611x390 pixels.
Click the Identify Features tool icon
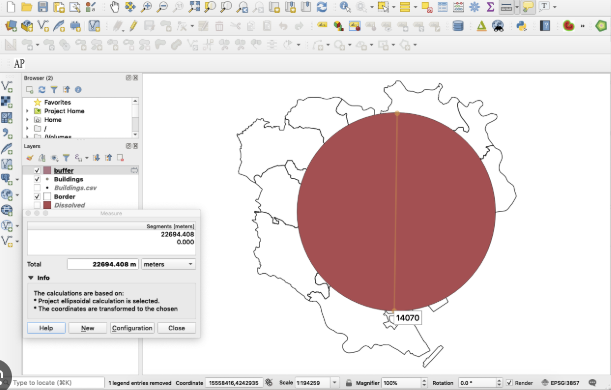tap(345, 7)
